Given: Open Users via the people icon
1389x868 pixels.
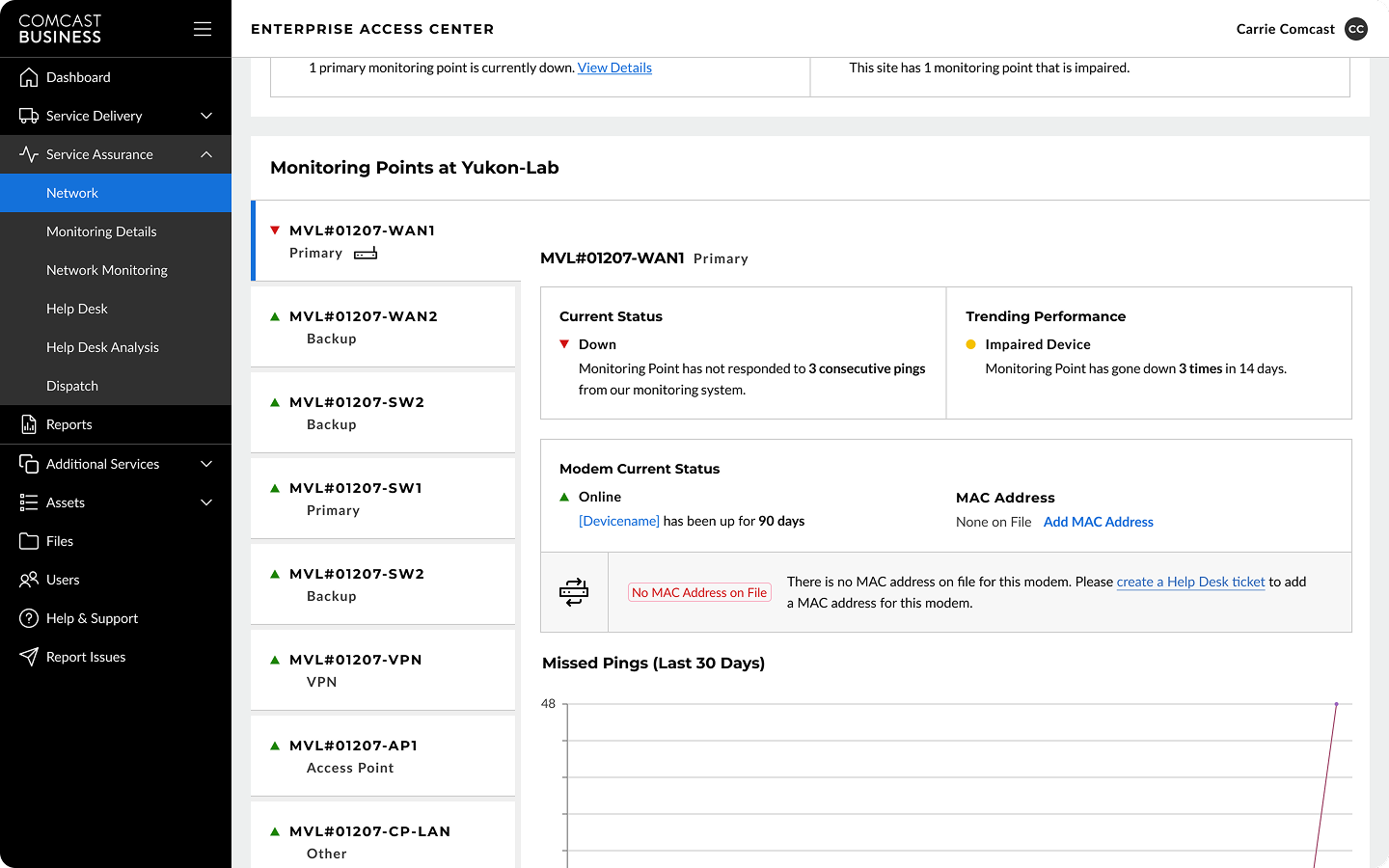Looking at the screenshot, I should pos(29,580).
